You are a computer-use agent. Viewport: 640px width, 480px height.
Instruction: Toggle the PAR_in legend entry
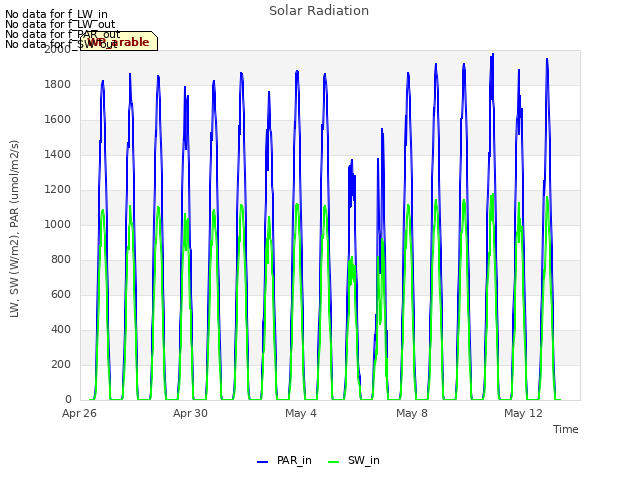point(284,460)
